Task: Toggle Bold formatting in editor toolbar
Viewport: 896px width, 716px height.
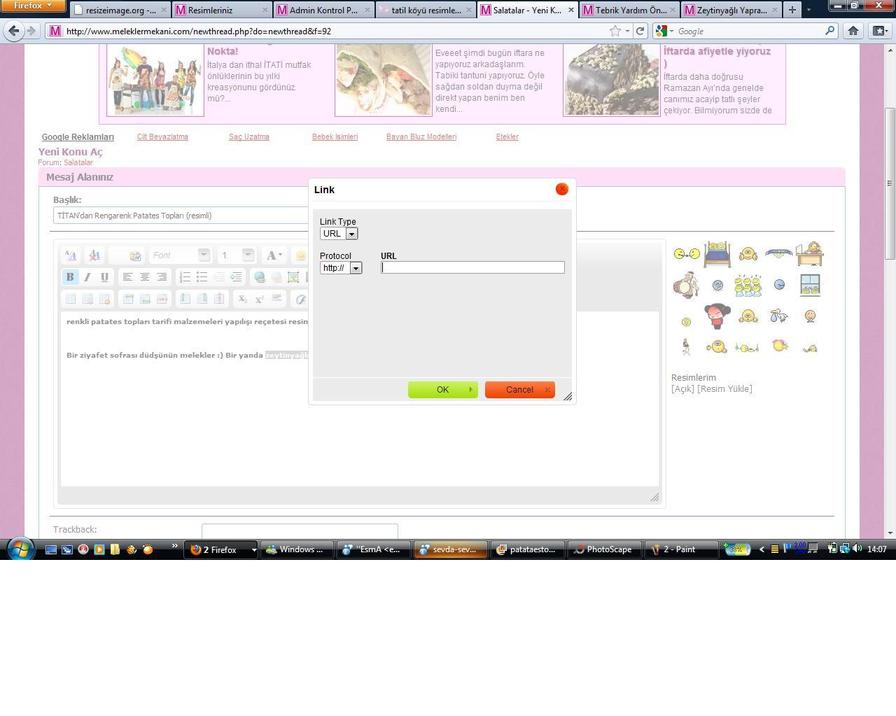Action: point(70,277)
